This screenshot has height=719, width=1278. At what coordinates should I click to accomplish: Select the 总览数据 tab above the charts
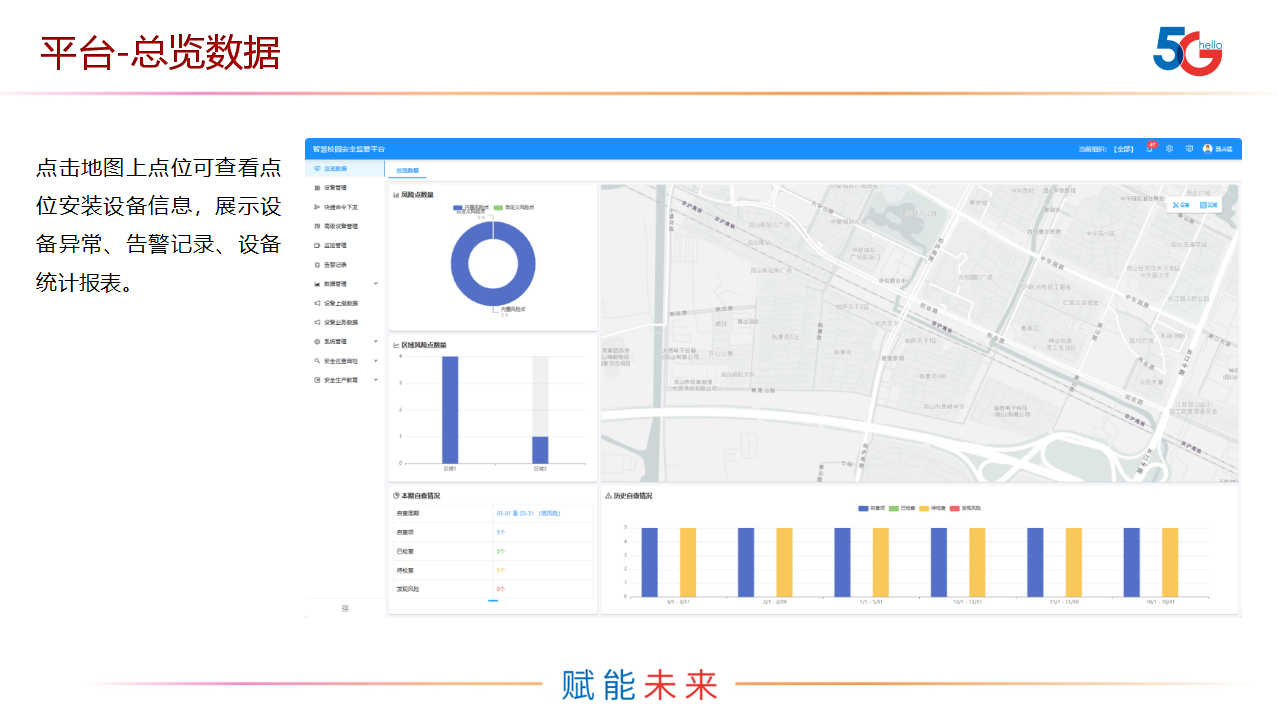point(407,171)
